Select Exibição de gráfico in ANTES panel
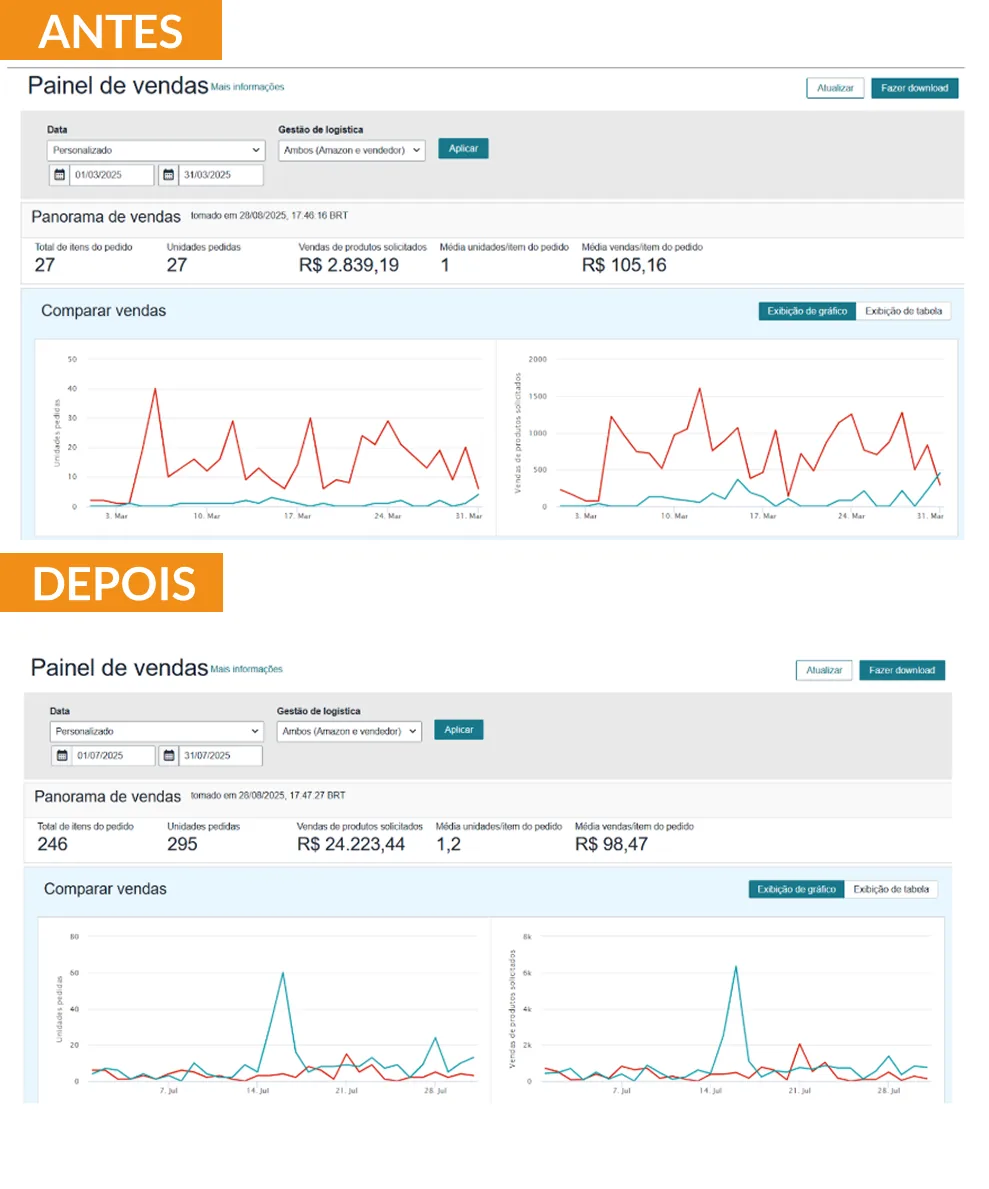The image size is (989, 1189). pyautogui.click(x=807, y=311)
